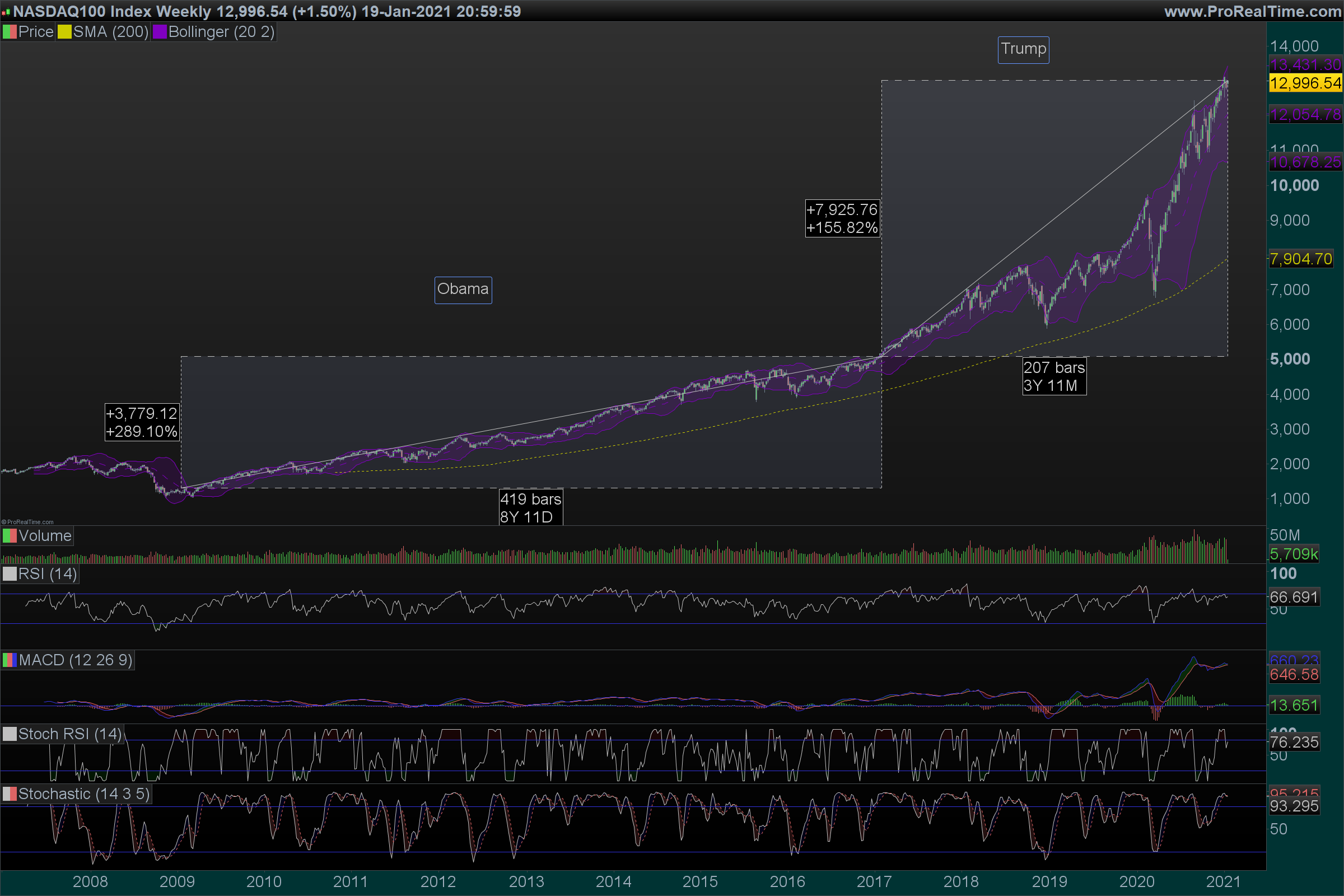Select the Trump text annotation

point(1023,49)
